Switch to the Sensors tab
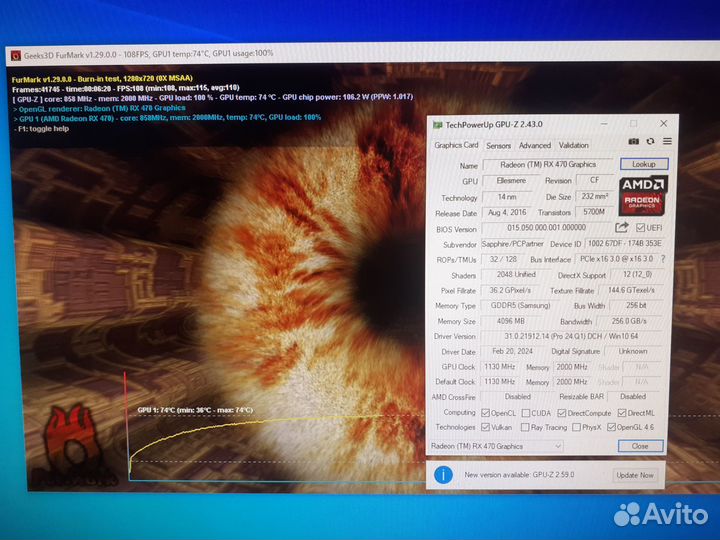The width and height of the screenshot is (720, 540). pyautogui.click(x=498, y=146)
